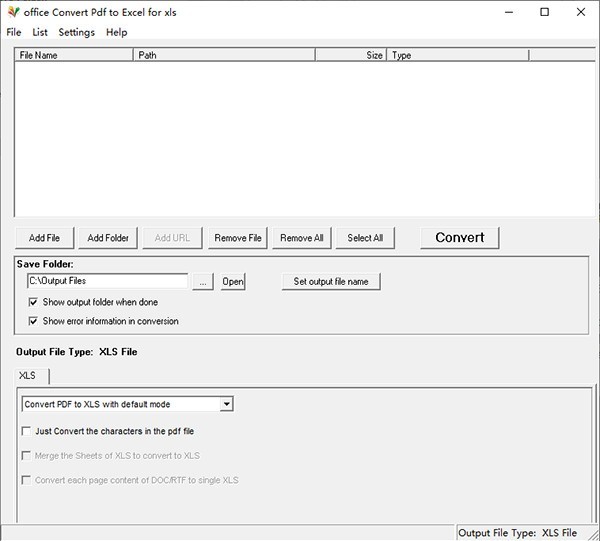Open the List menu
This screenshot has height=541, width=600.
tap(40, 33)
